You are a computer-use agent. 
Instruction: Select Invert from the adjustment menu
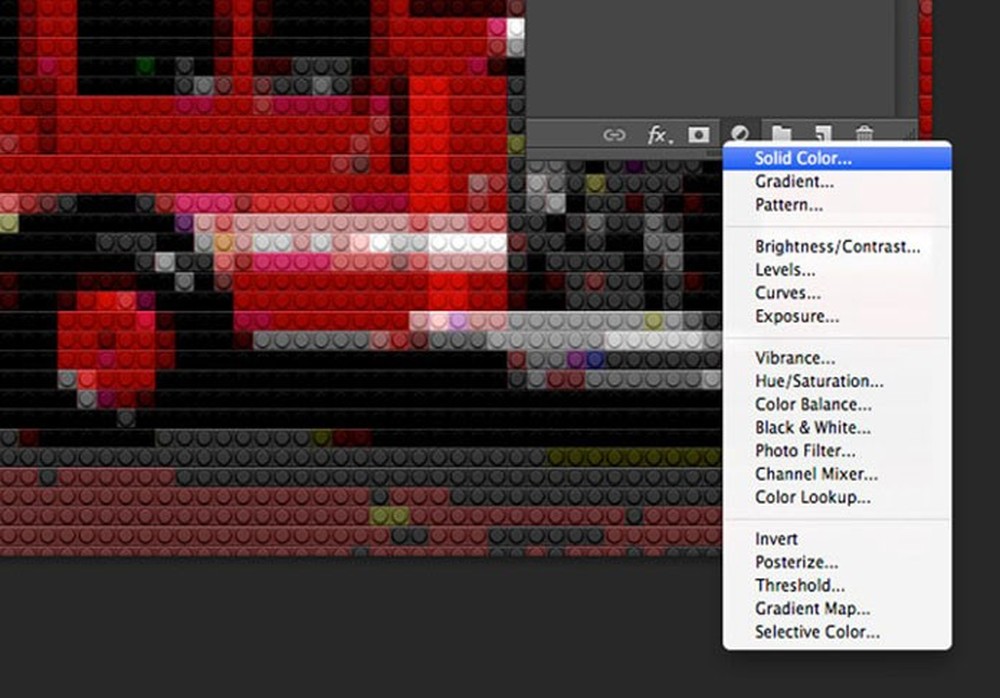tap(776, 538)
